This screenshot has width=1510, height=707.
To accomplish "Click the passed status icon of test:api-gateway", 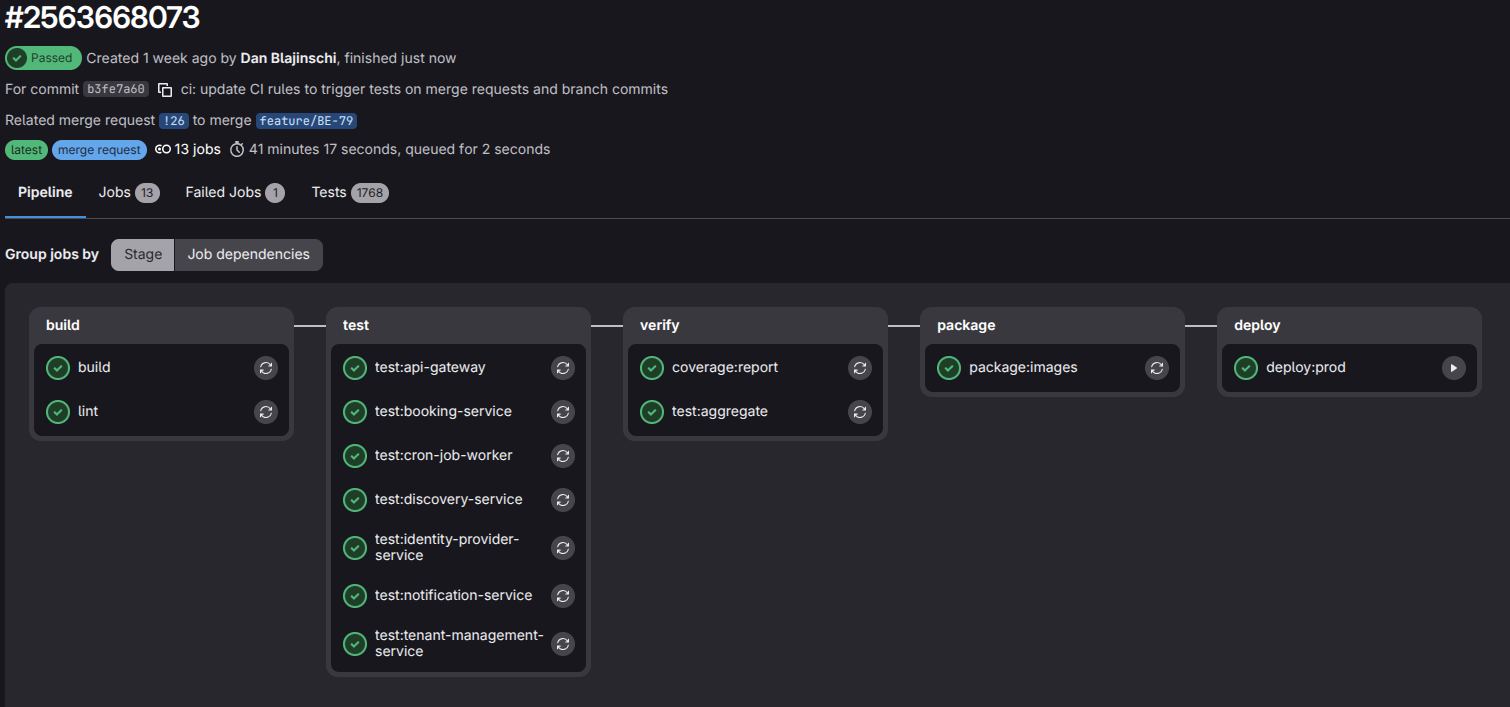I will 355,367.
